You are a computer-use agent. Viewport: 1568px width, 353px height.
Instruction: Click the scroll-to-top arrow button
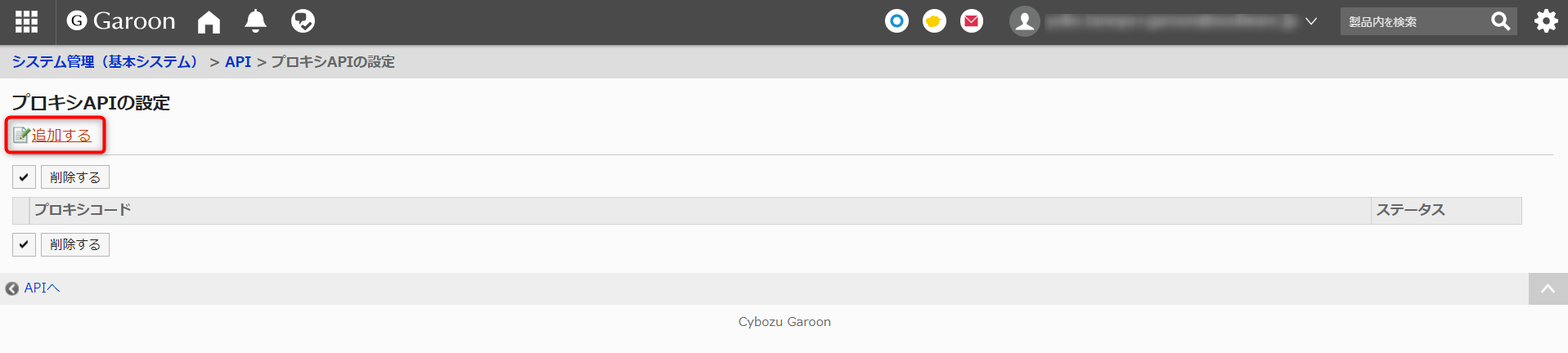tap(1548, 289)
